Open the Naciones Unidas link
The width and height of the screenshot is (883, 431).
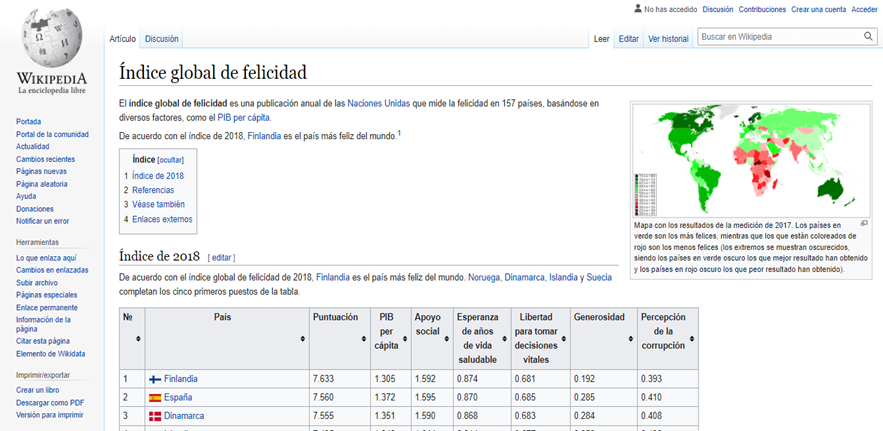tap(378, 104)
